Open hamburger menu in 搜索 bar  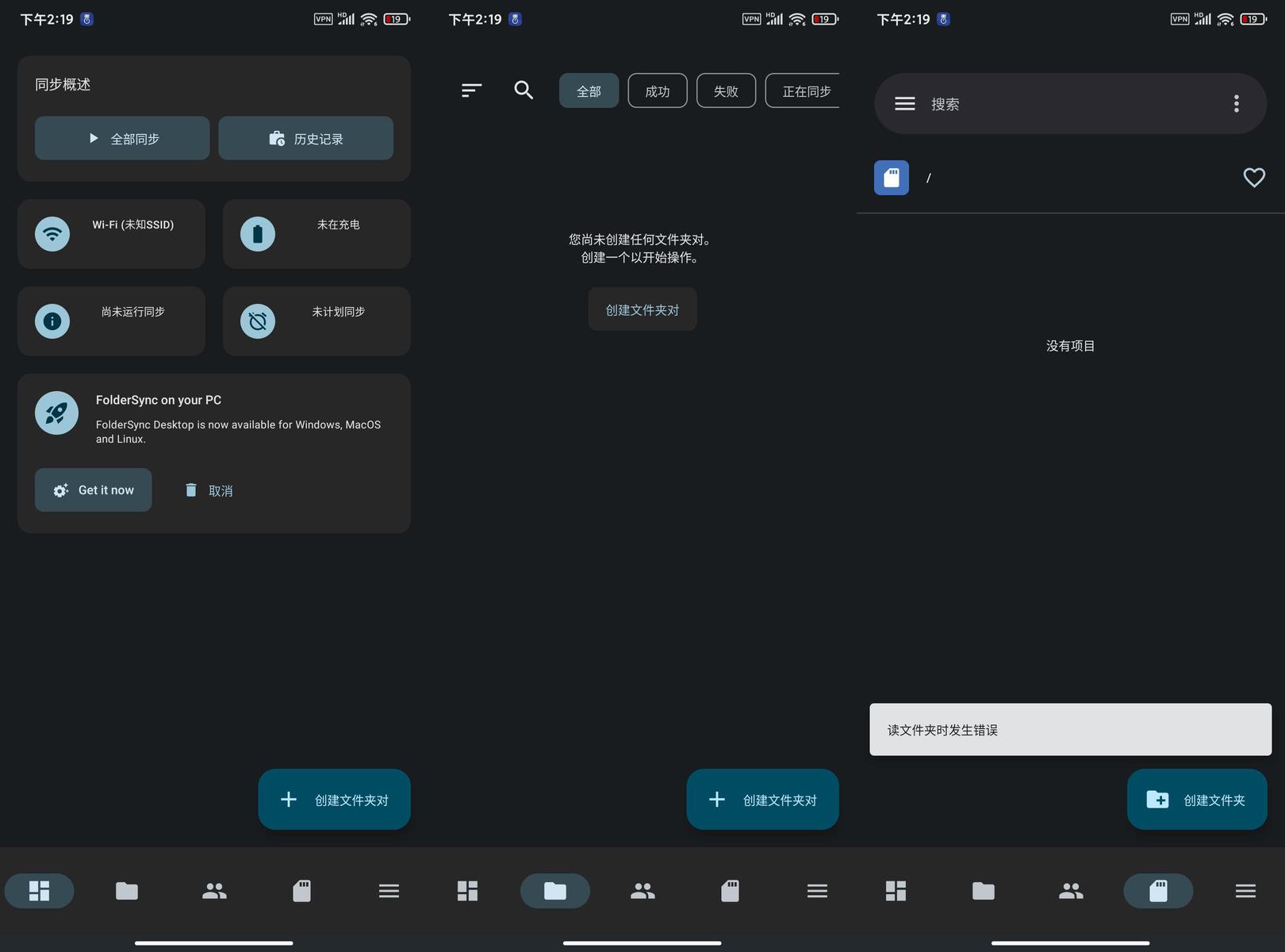click(905, 103)
